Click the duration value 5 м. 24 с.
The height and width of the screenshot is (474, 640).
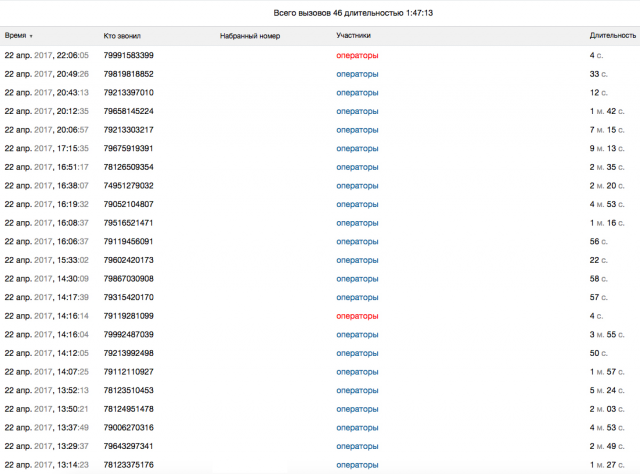607,390
